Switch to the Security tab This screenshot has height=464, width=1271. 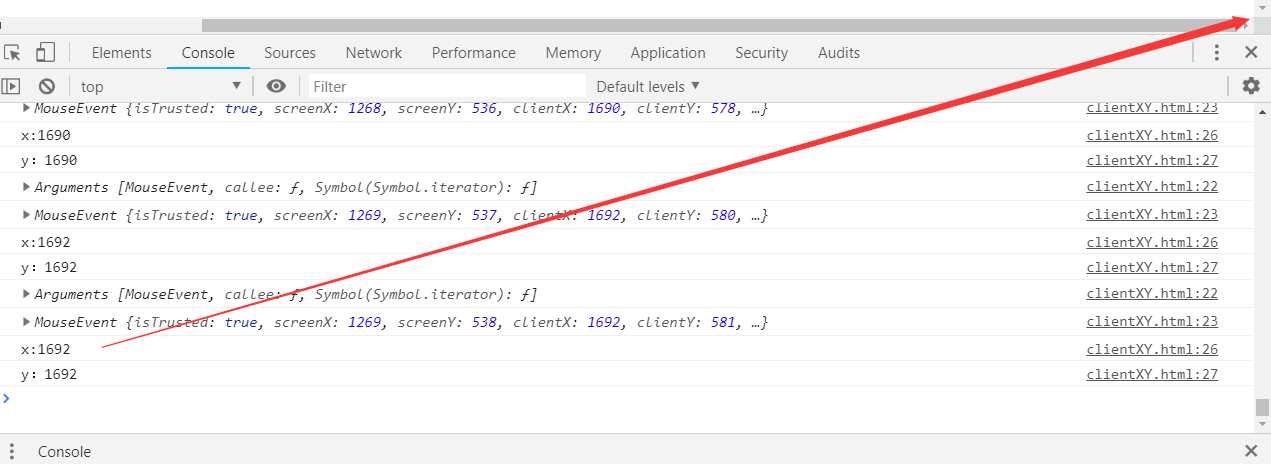pyautogui.click(x=762, y=53)
